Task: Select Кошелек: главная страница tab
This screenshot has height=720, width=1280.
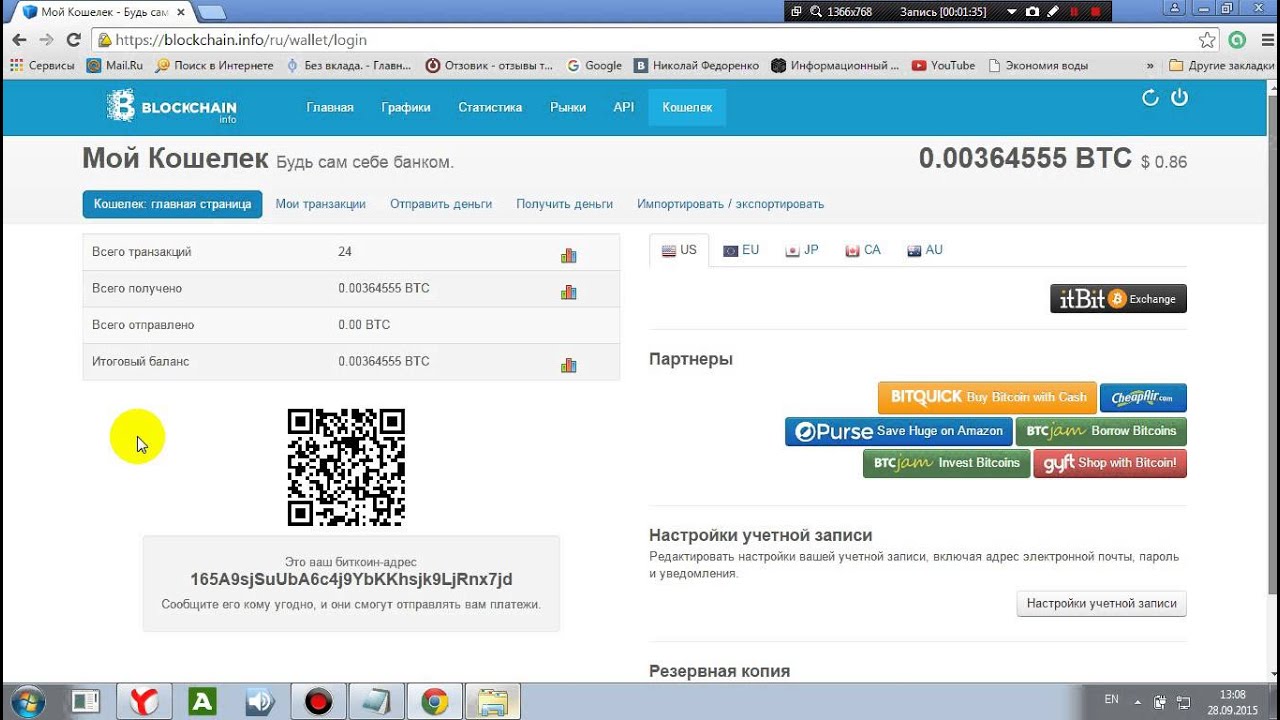Action: [x=172, y=204]
